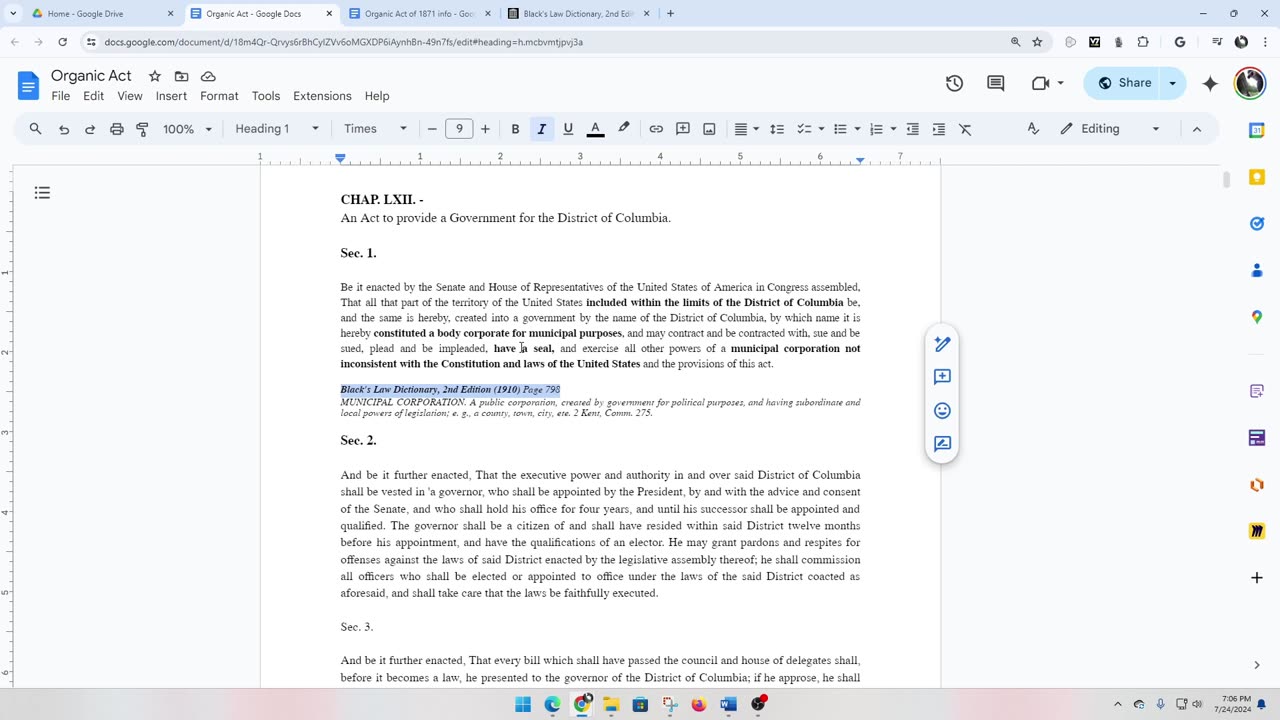Rename the Organic Act title
Viewport: 1280px width, 720px height.
[x=91, y=76]
